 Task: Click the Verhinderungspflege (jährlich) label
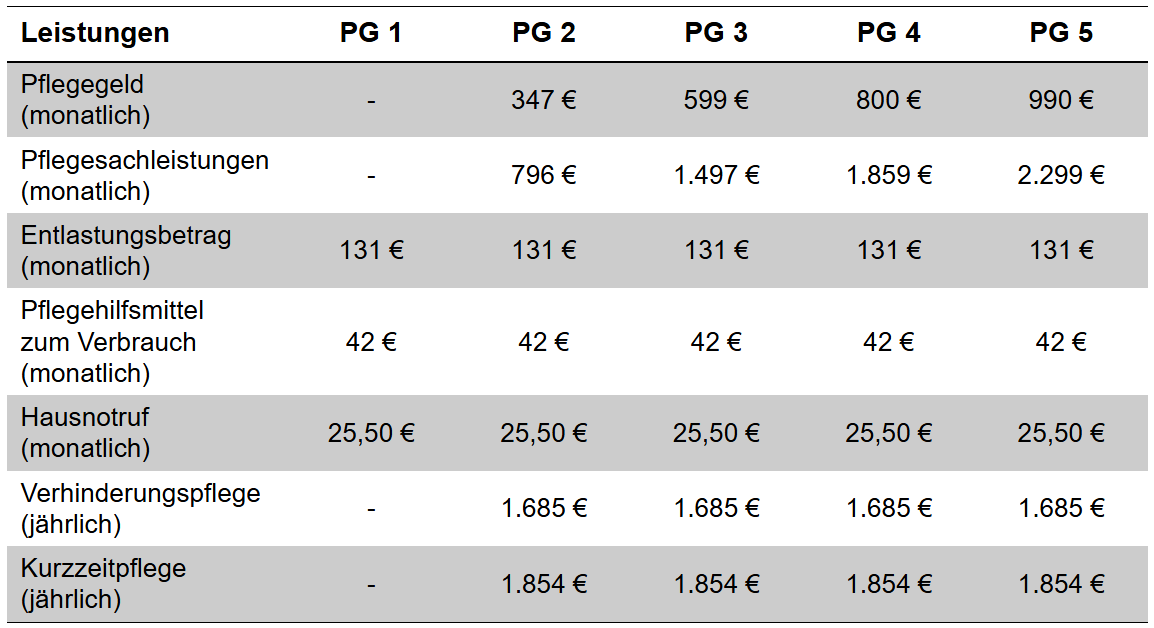point(140,508)
